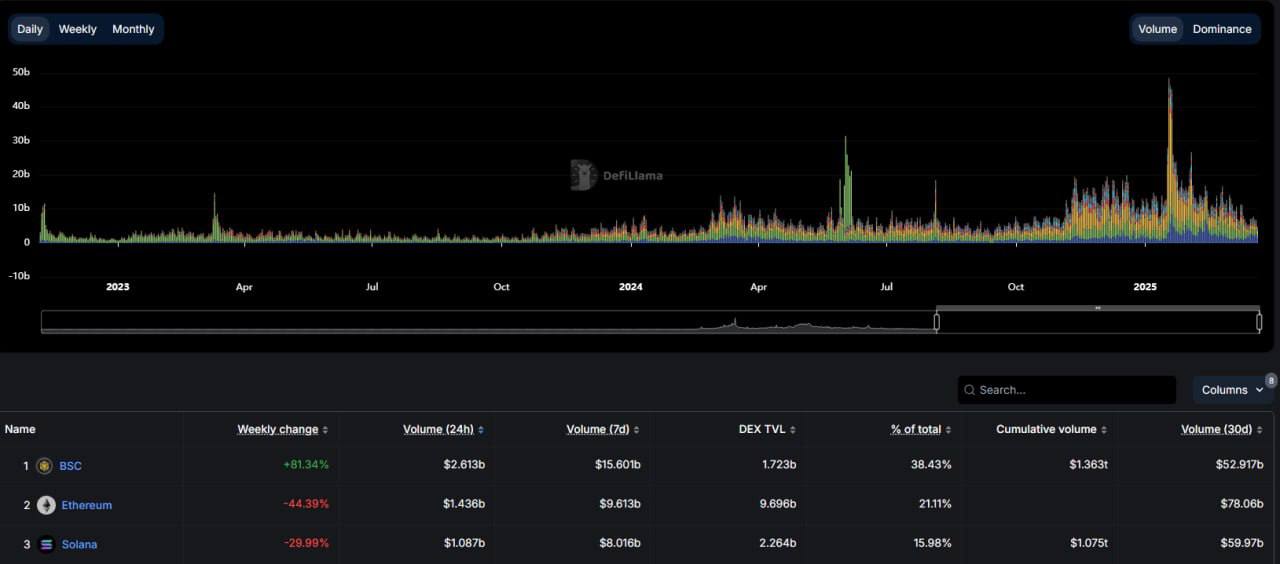Click BSC 7d volume $15.601b
This screenshot has height=564, width=1280.
click(x=617, y=465)
